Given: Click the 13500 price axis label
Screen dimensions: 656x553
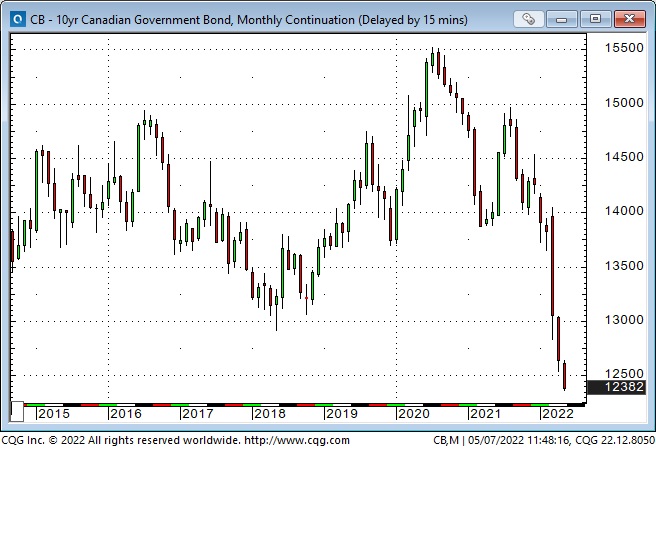Looking at the screenshot, I should (x=624, y=266).
